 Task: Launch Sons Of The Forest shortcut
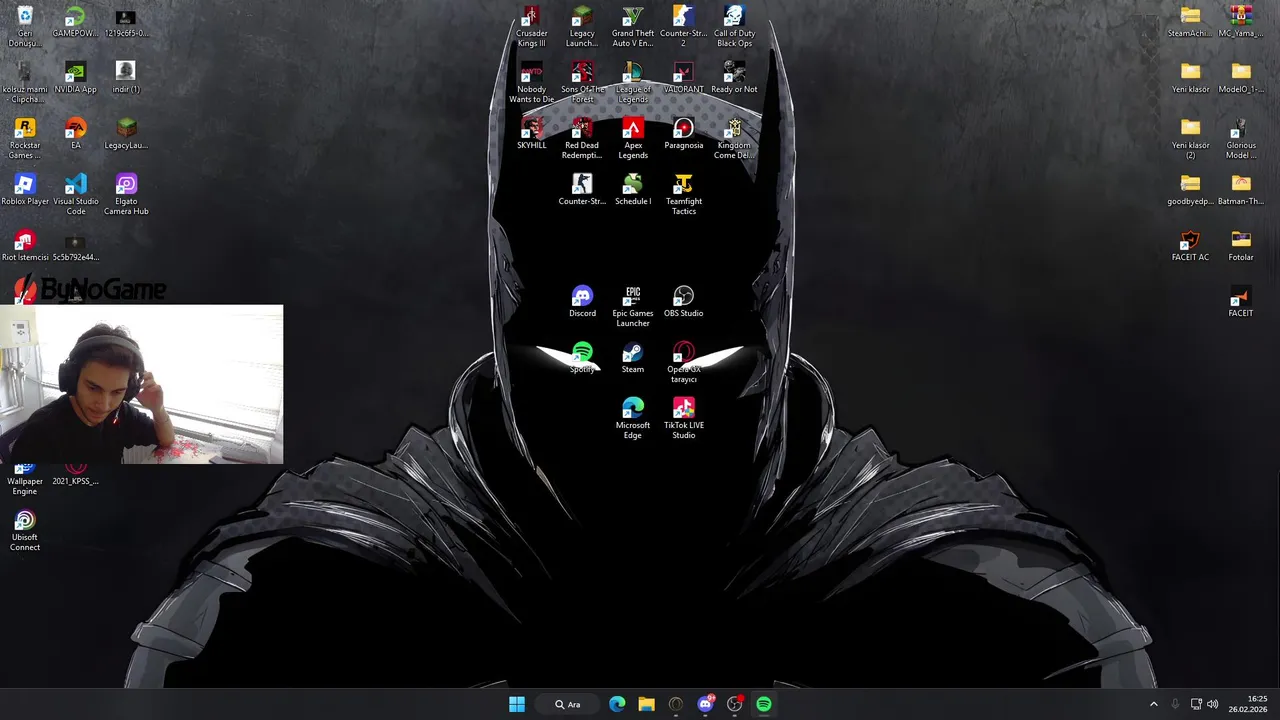(582, 83)
